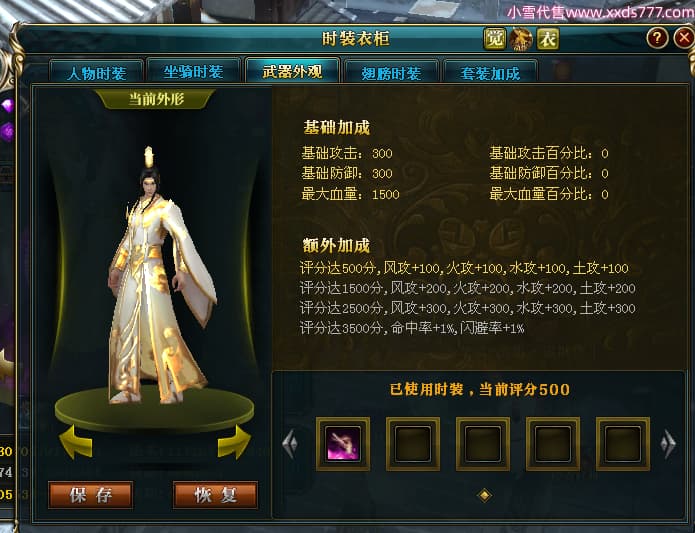Switch to the 人物时装 tab
This screenshot has height=533, width=695.
[97, 72]
